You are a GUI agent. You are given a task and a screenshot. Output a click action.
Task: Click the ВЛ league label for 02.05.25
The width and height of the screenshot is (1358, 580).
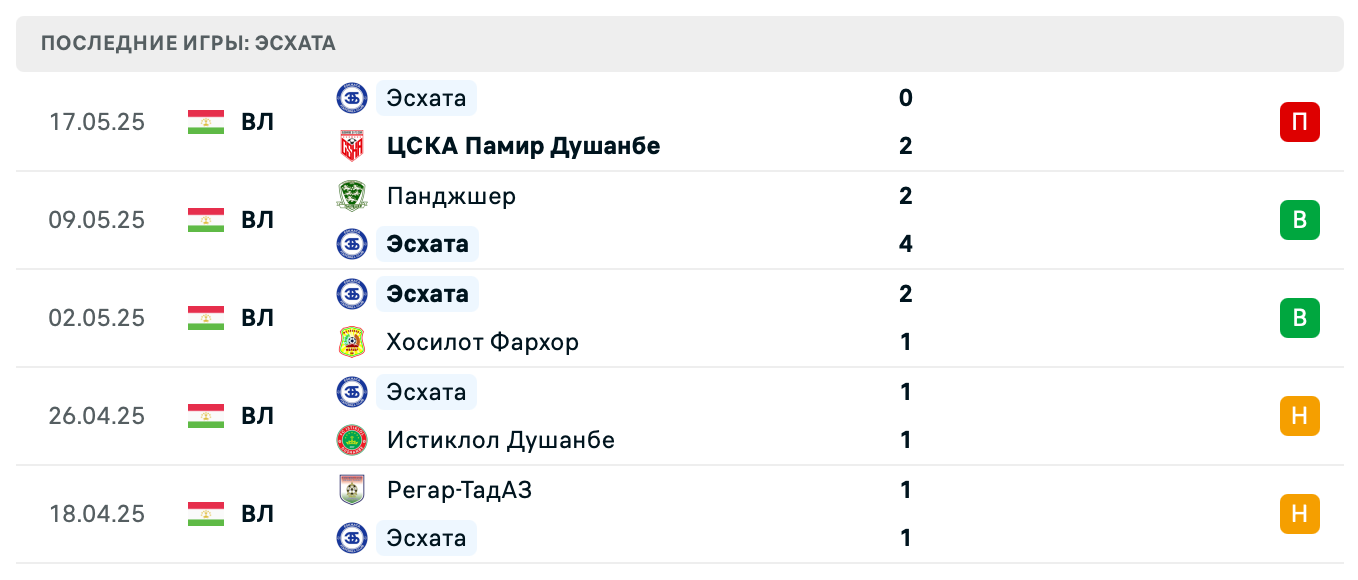[257, 318]
